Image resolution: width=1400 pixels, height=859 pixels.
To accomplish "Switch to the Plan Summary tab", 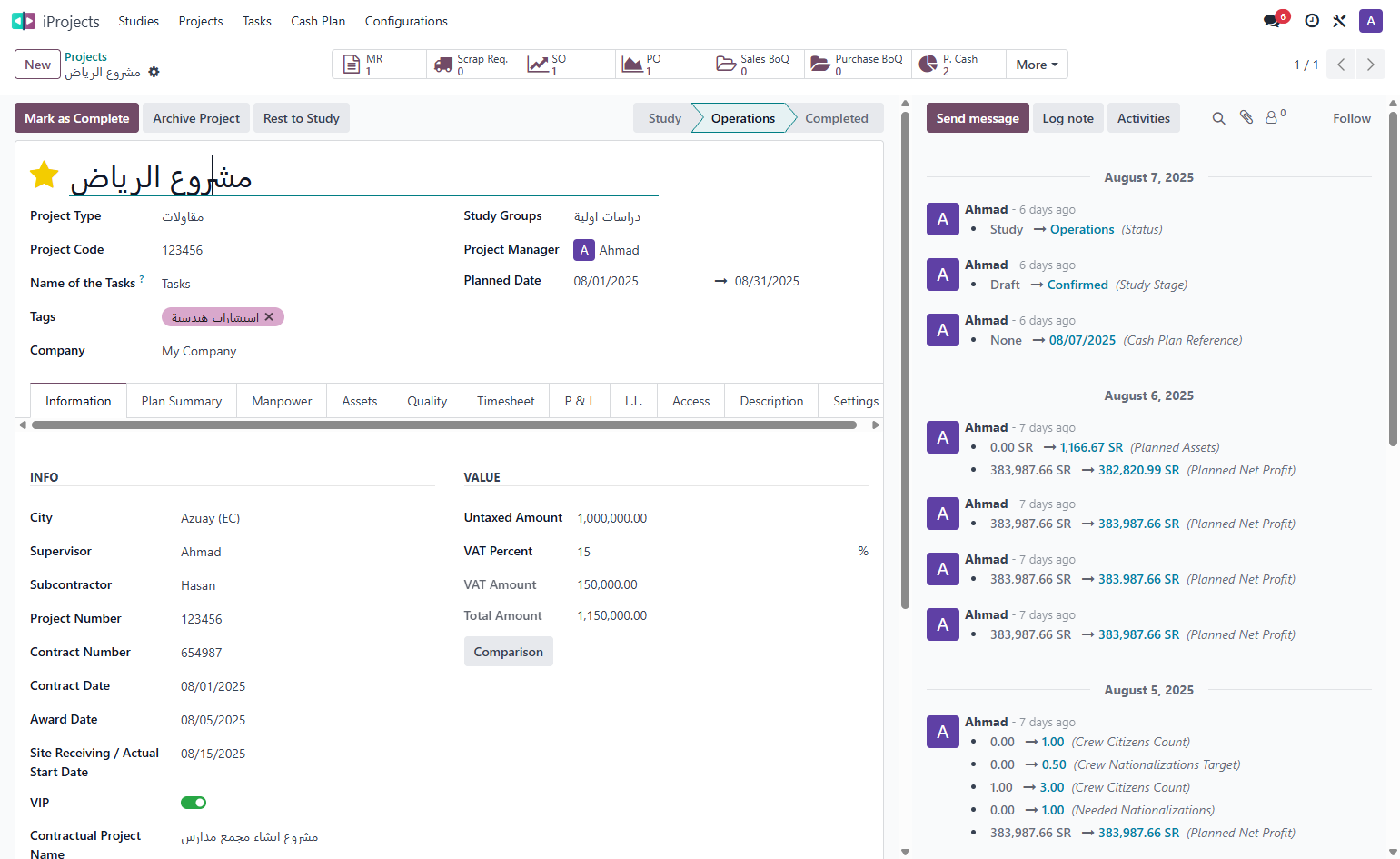I will tap(182, 401).
